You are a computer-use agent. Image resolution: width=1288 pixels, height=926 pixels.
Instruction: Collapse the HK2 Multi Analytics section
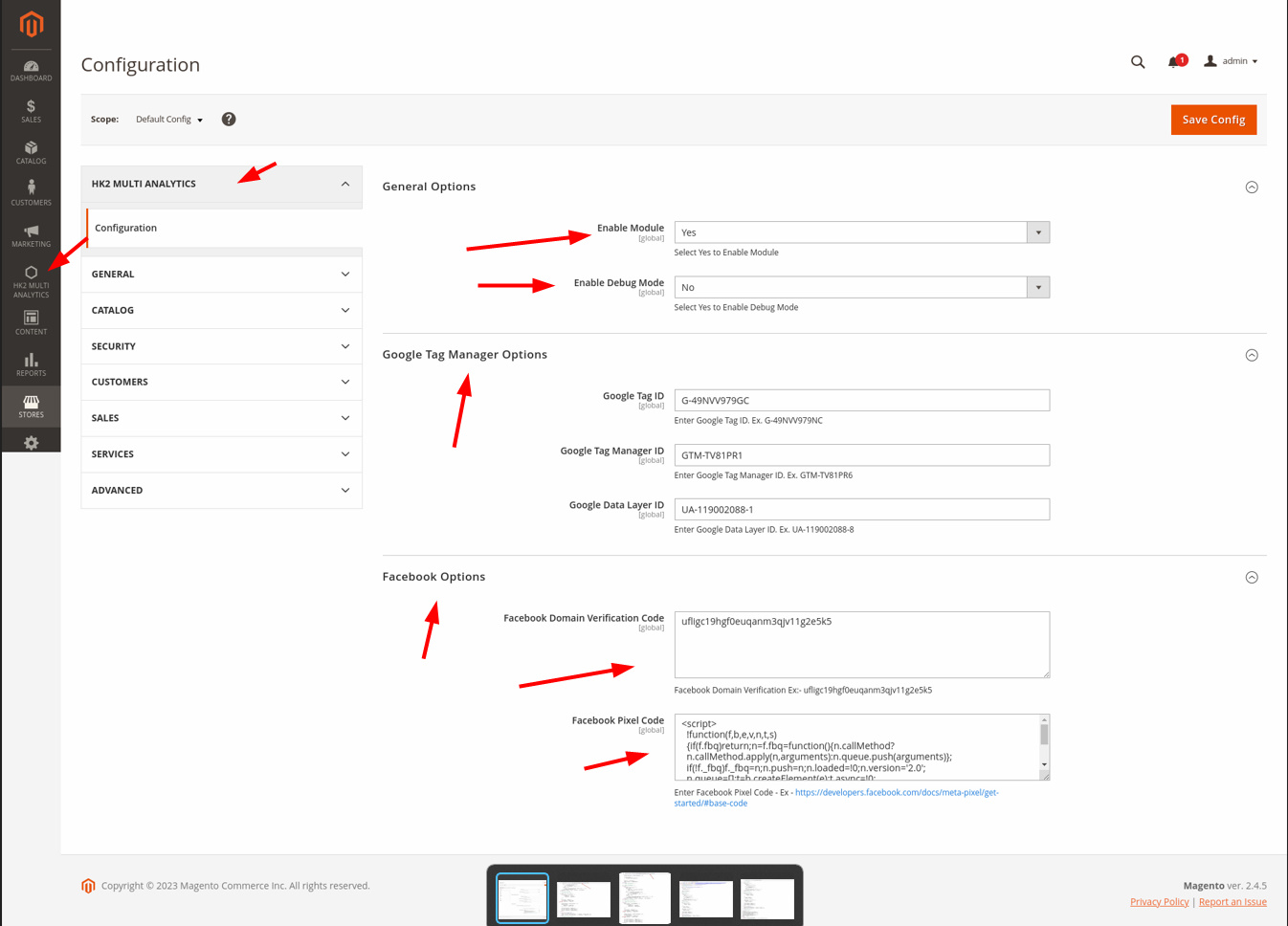tap(221, 184)
